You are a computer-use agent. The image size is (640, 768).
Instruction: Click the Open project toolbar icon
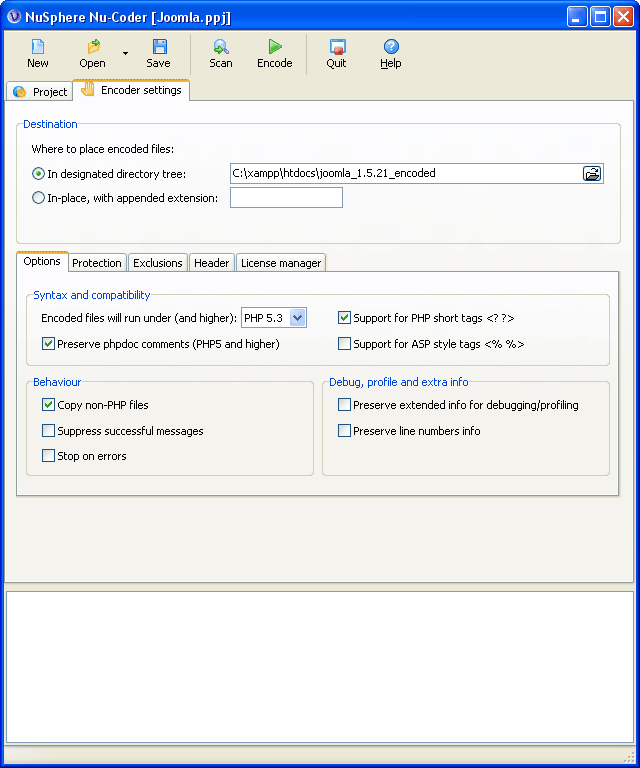pos(94,47)
